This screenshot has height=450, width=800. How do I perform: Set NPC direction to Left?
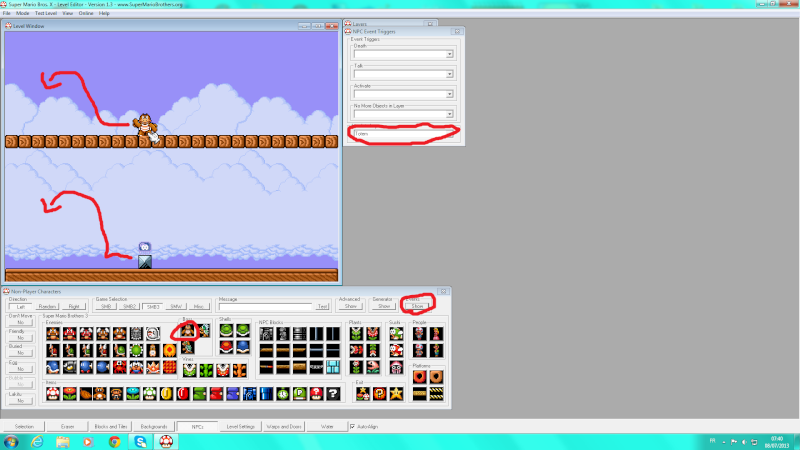click(20, 307)
